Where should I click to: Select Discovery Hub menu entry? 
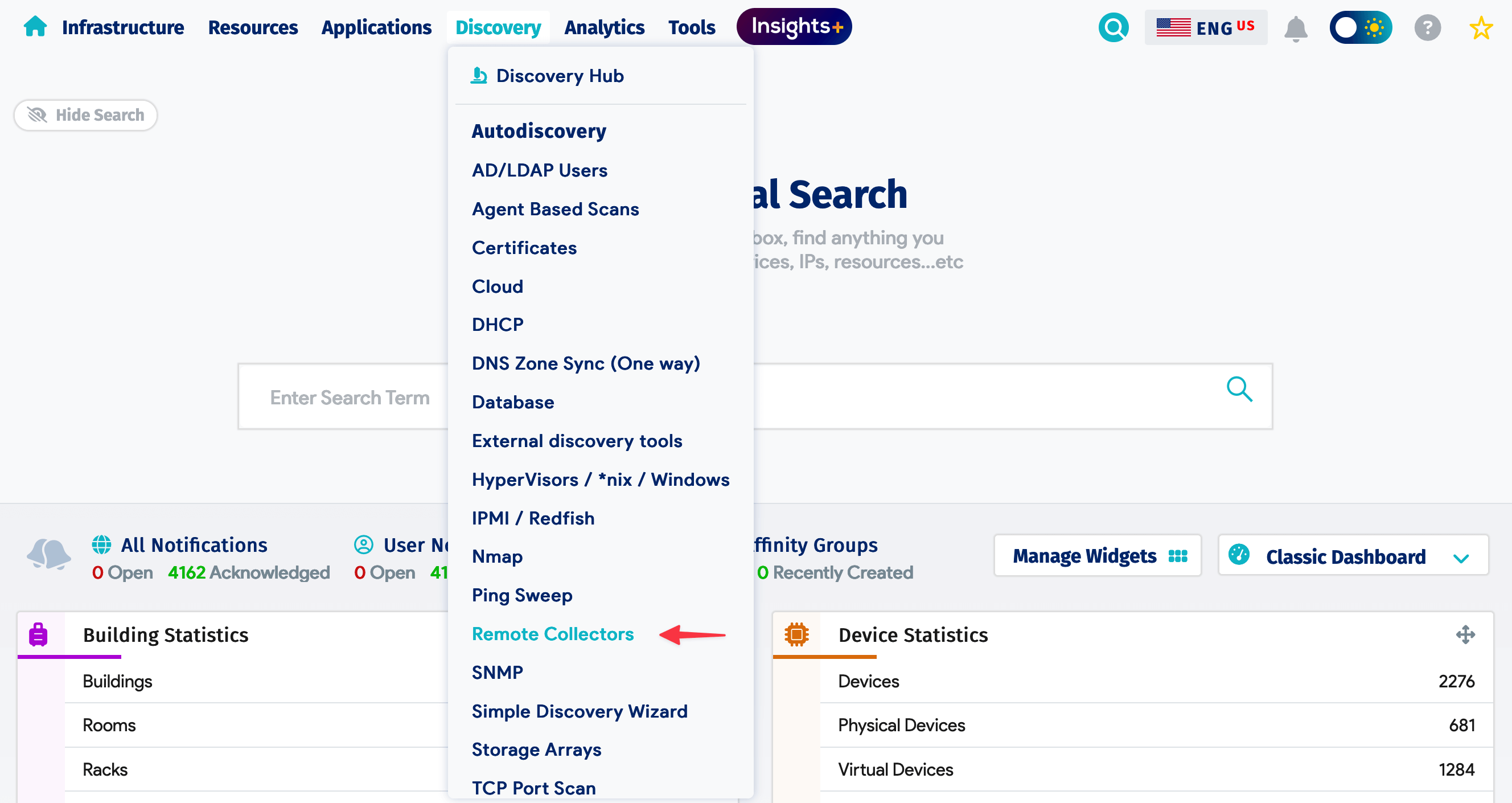(560, 76)
